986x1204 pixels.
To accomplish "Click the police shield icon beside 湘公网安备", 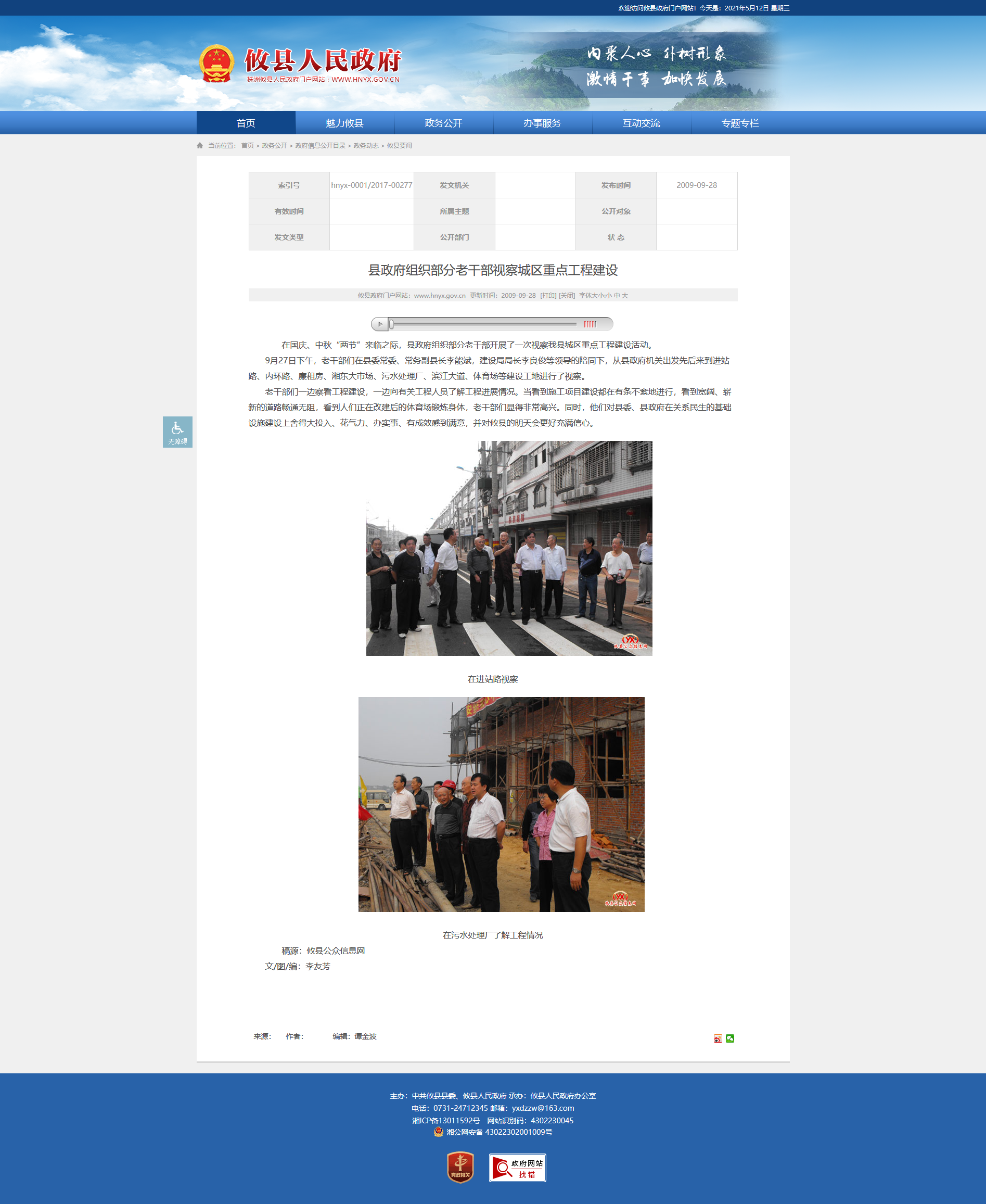I will [x=439, y=1132].
